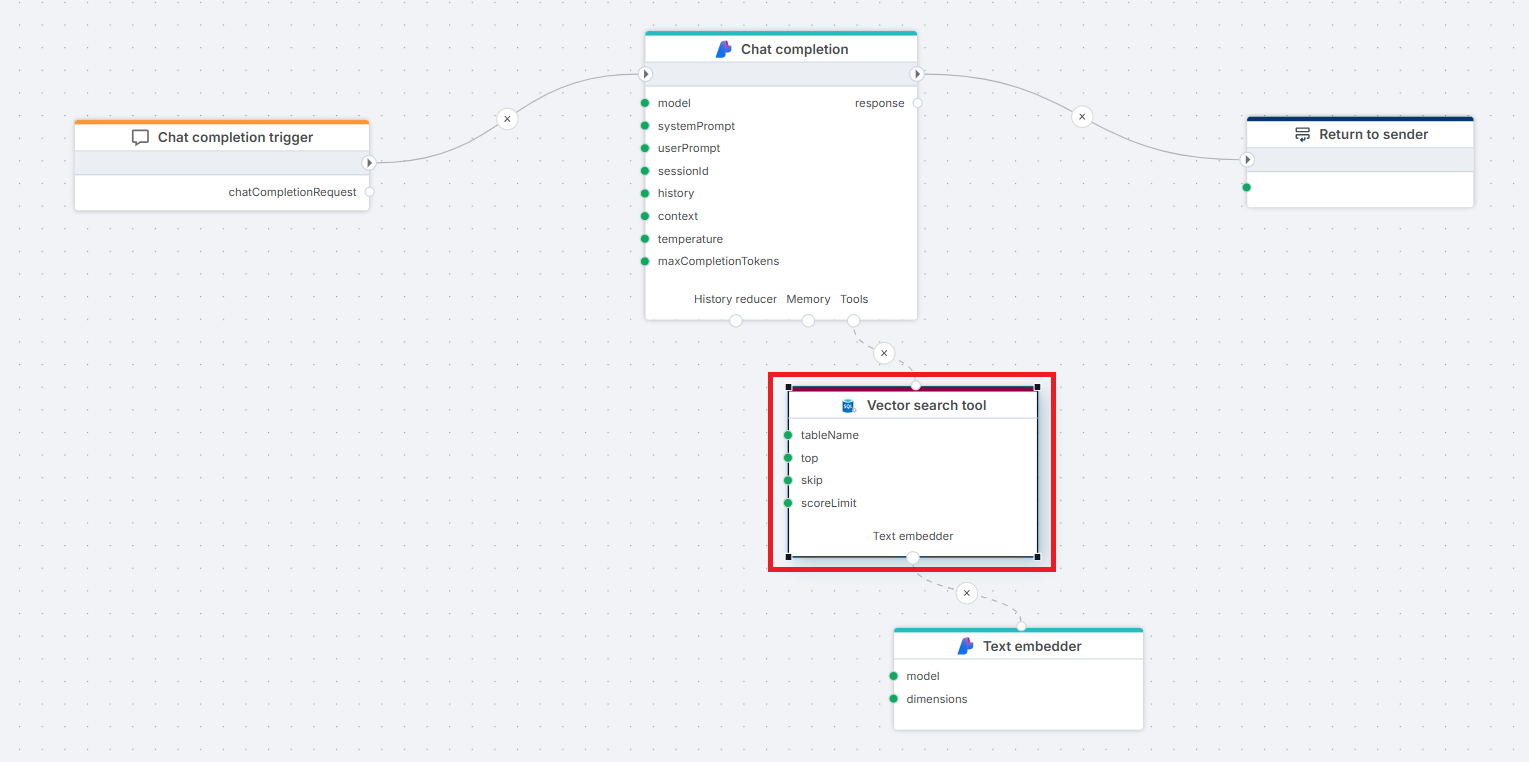Click the Chat completion node's output arrow port

tap(917, 74)
